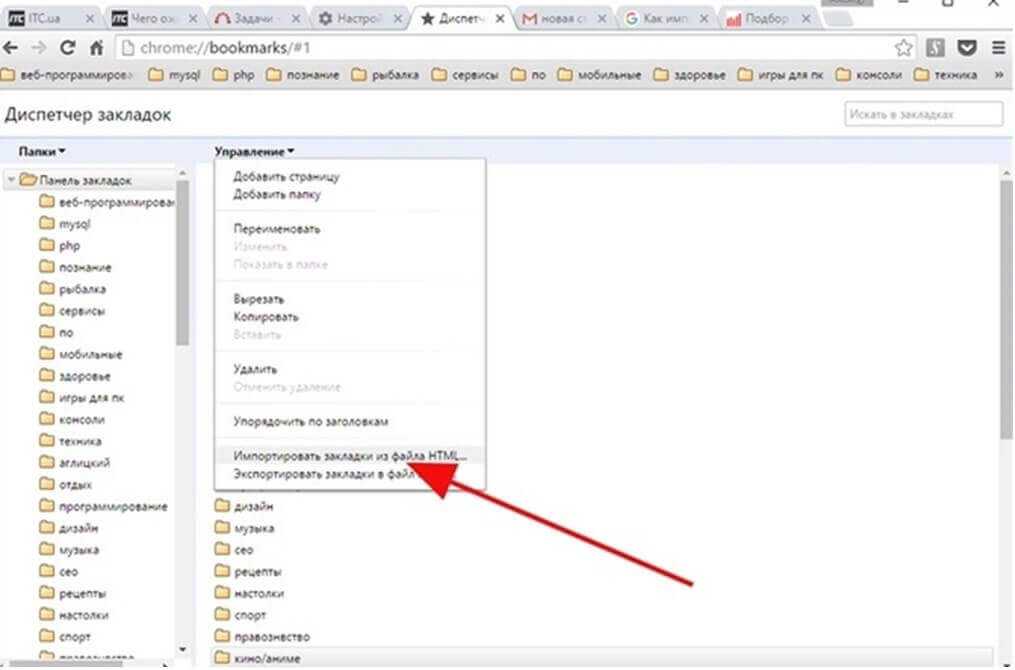Select the рыбалка folder in tree
The image size is (1015, 670).
pos(72,289)
